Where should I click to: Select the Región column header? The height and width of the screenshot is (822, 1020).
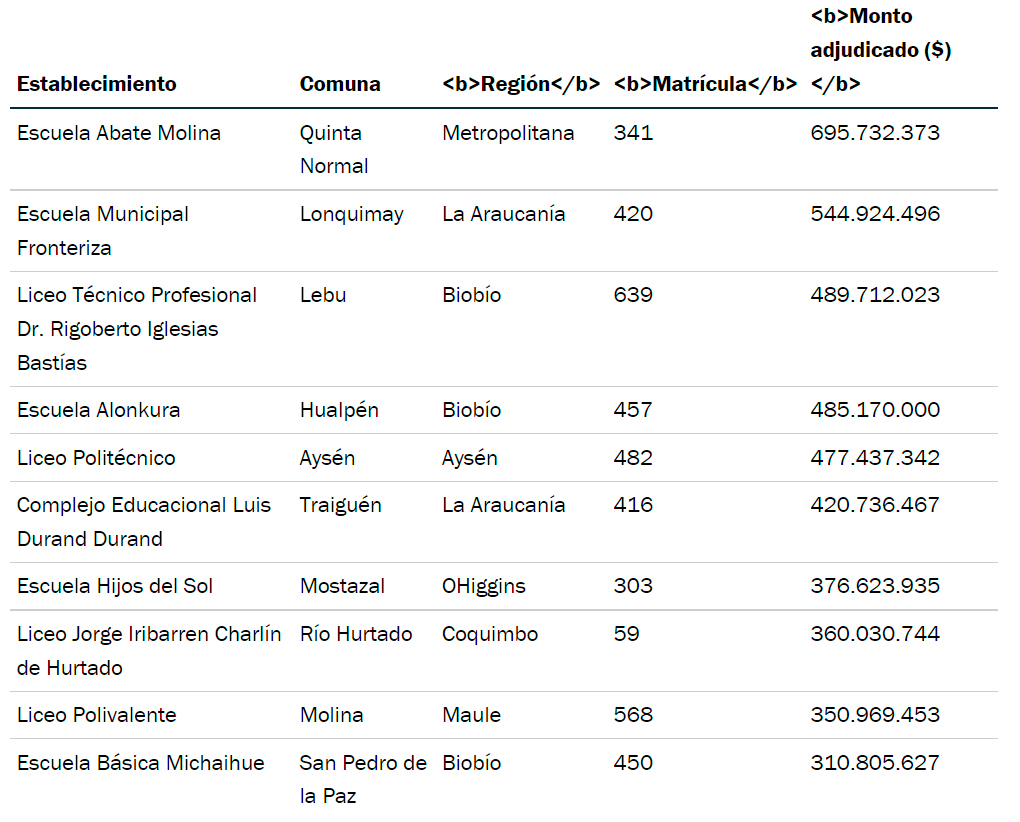(521, 84)
